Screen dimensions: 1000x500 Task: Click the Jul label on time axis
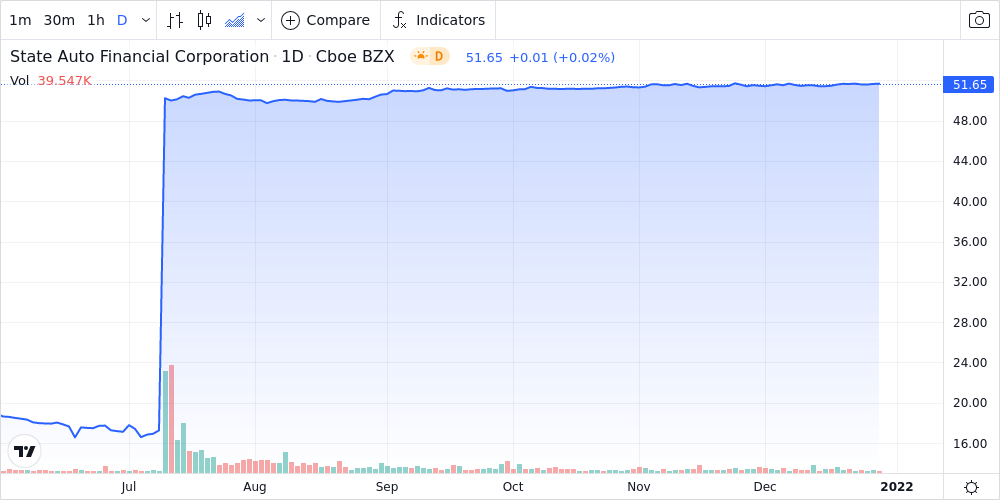click(129, 487)
